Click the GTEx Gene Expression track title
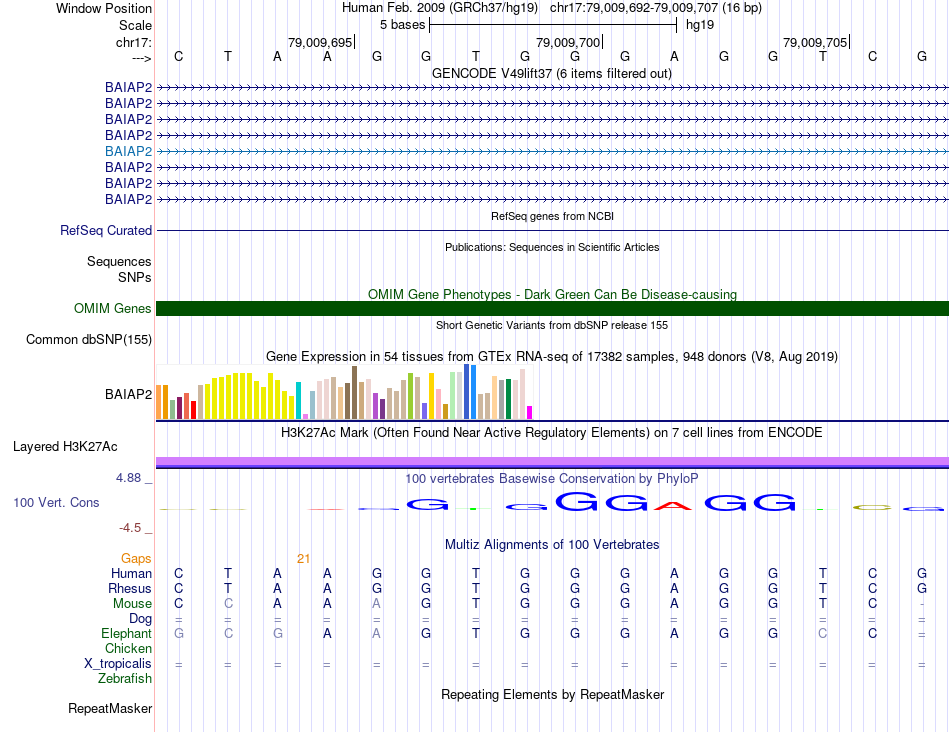 point(552,357)
